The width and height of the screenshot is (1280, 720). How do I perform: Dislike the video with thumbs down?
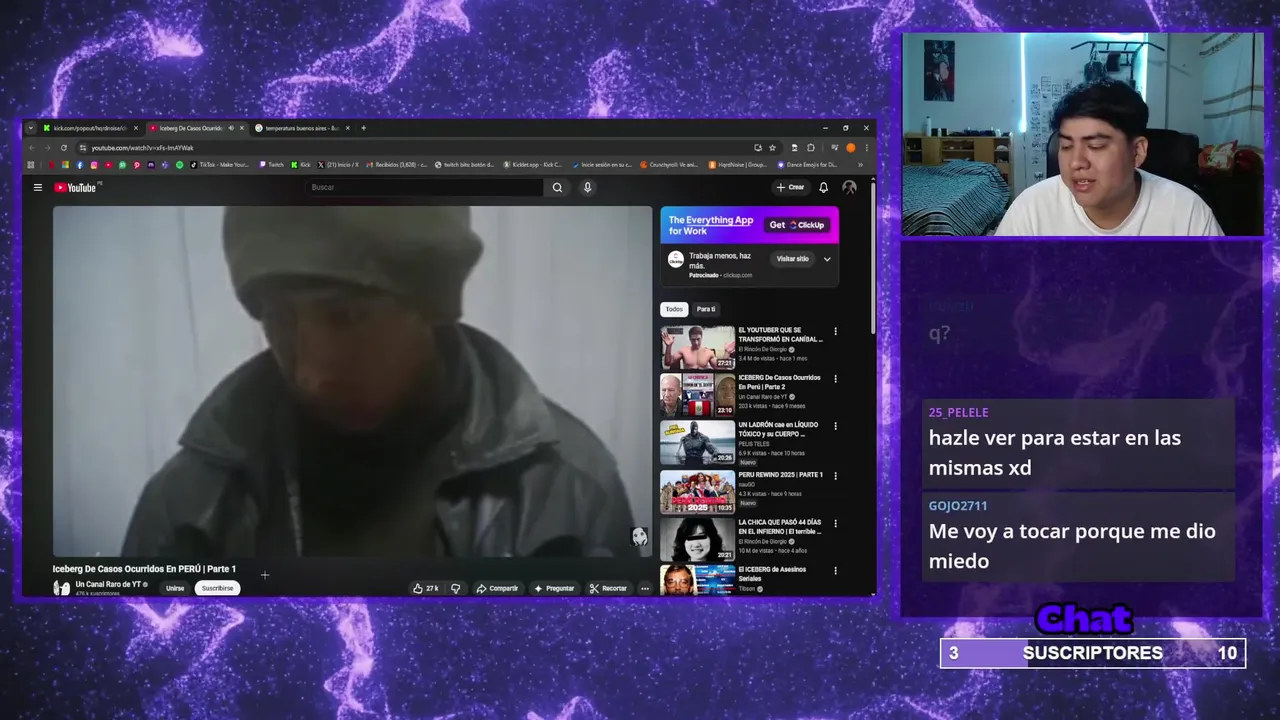click(455, 588)
